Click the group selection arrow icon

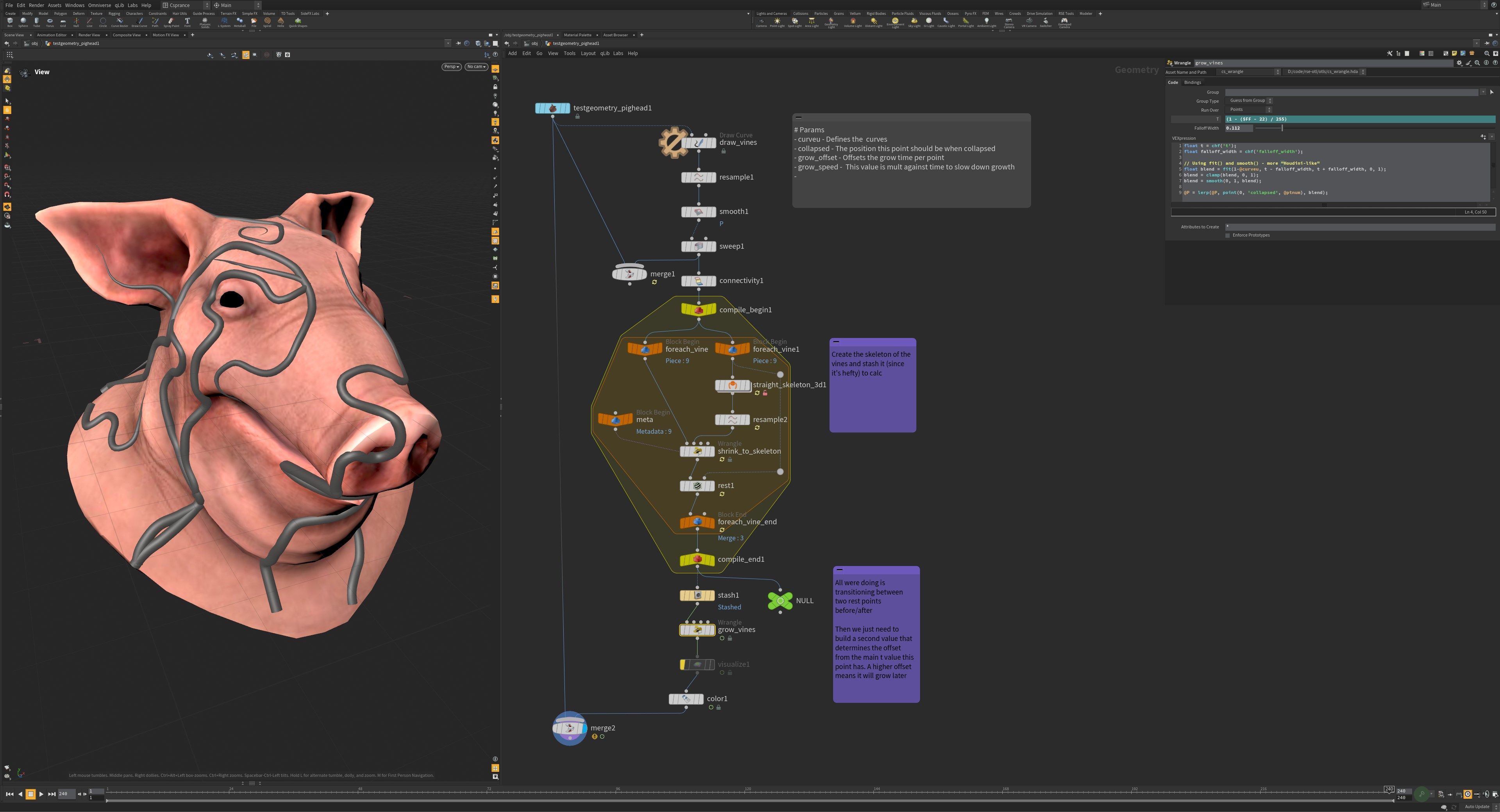tap(1491, 92)
